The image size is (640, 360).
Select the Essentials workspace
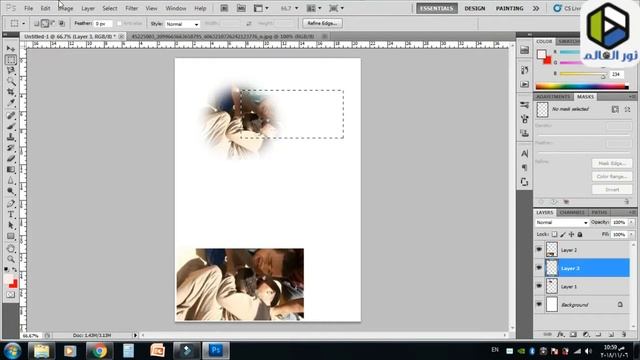437,8
